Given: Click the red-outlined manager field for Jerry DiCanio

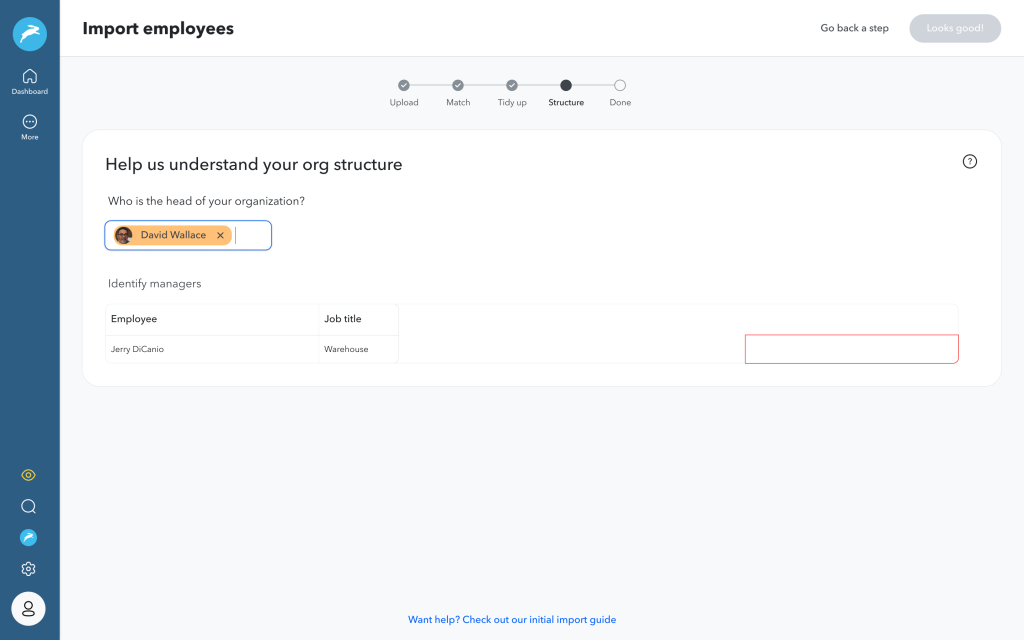Looking at the screenshot, I should 851,348.
